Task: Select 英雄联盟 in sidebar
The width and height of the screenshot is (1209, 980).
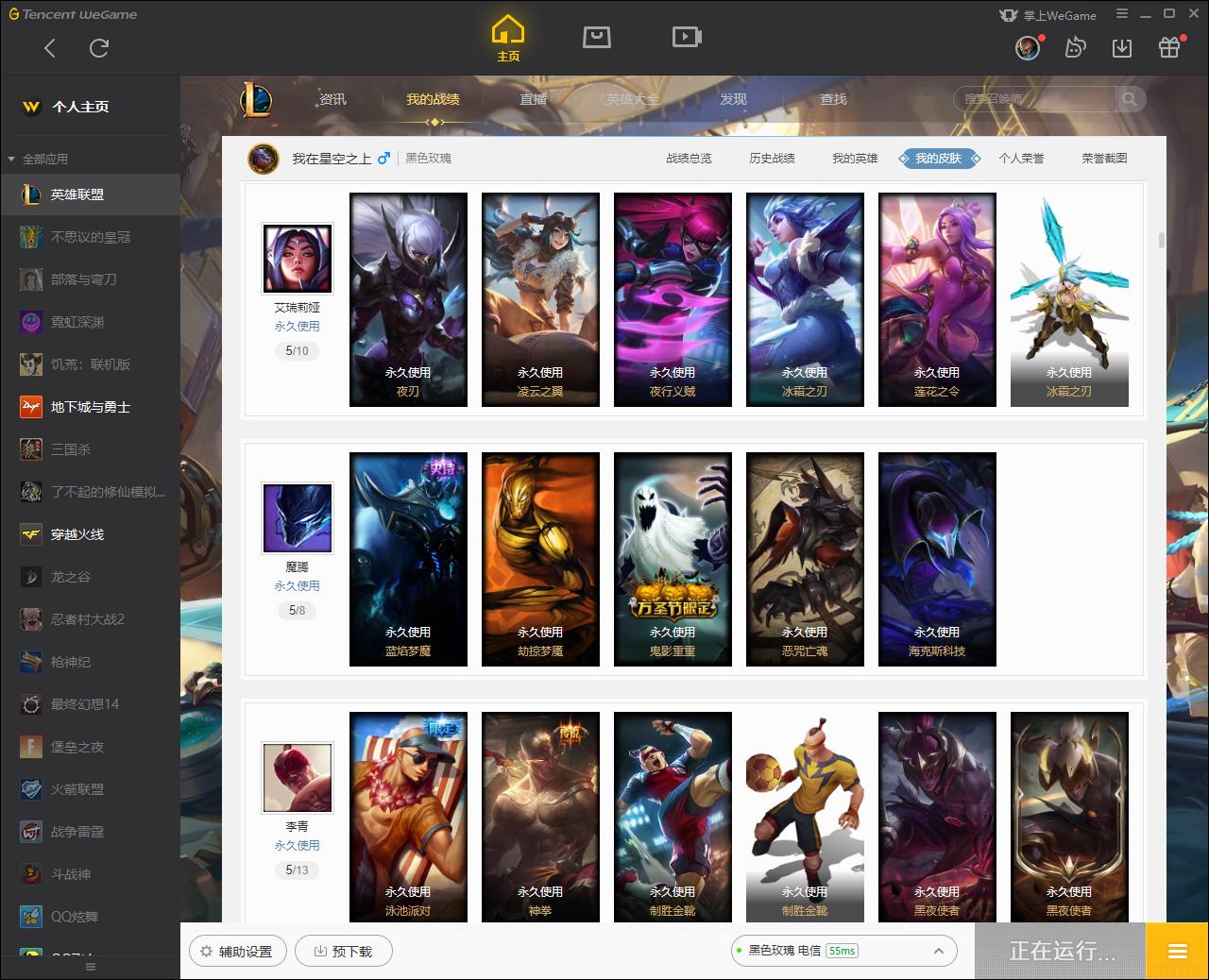Action: (x=90, y=194)
